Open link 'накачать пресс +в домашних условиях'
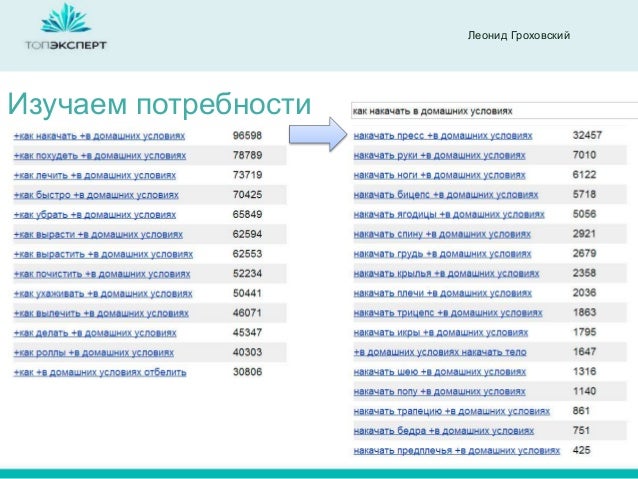 [x=443, y=136]
